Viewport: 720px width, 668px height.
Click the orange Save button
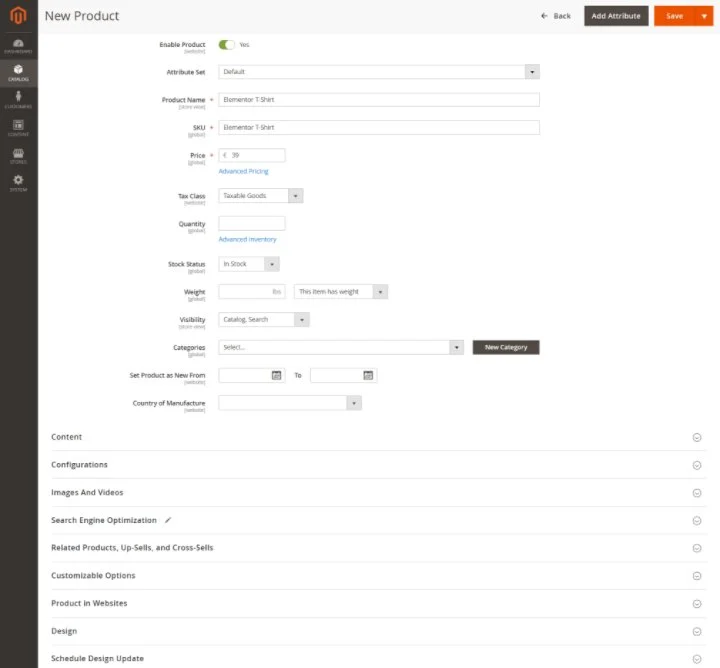[674, 16]
